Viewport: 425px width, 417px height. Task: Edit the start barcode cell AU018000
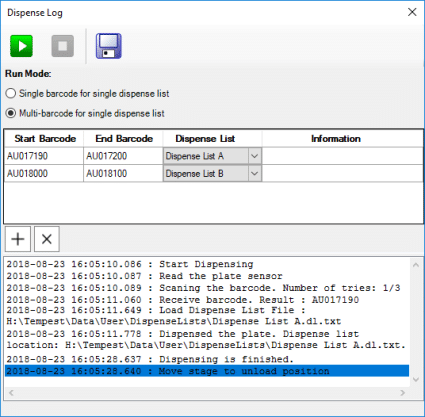[44, 174]
